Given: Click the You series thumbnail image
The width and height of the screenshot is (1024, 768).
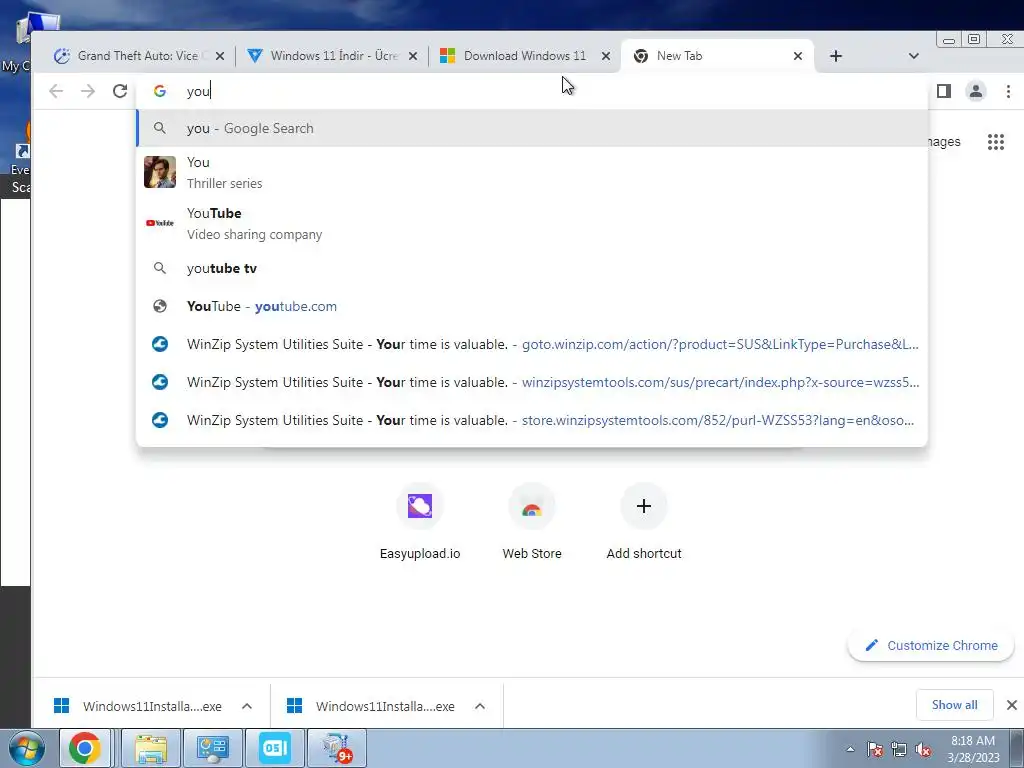Looking at the screenshot, I should click(160, 172).
